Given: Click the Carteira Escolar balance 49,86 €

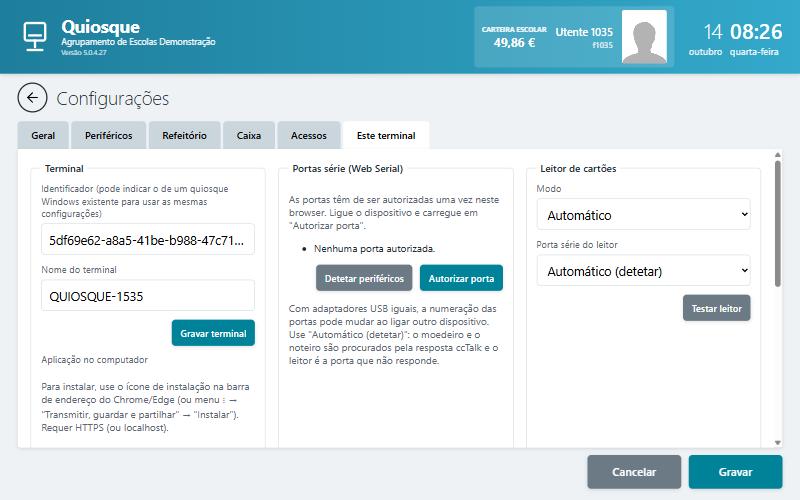Looking at the screenshot, I should click(x=514, y=43).
